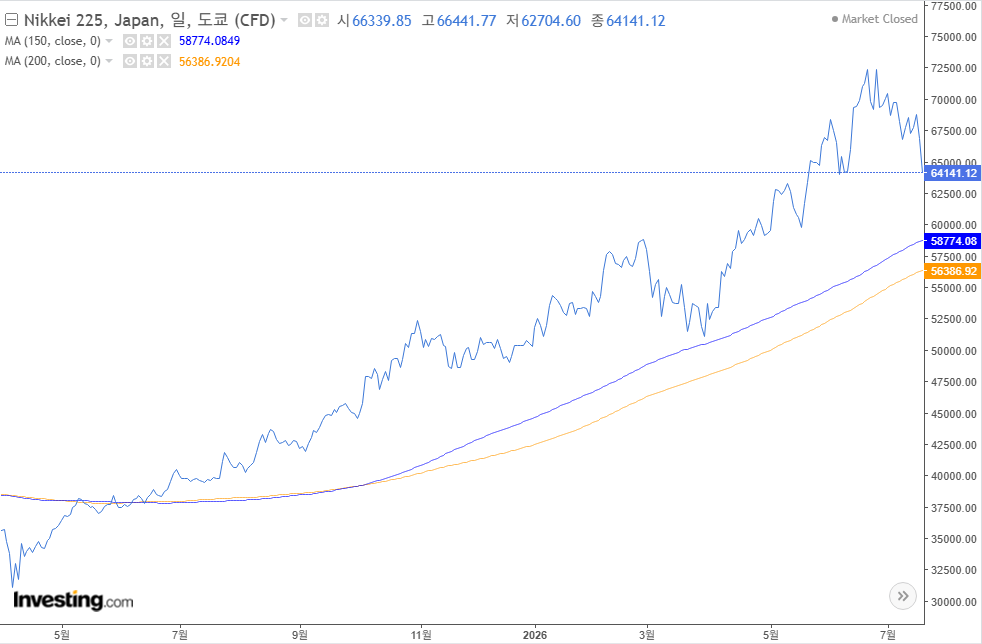Click the blue MA price tag 58774.08
This screenshot has height=644, width=982.
click(953, 241)
